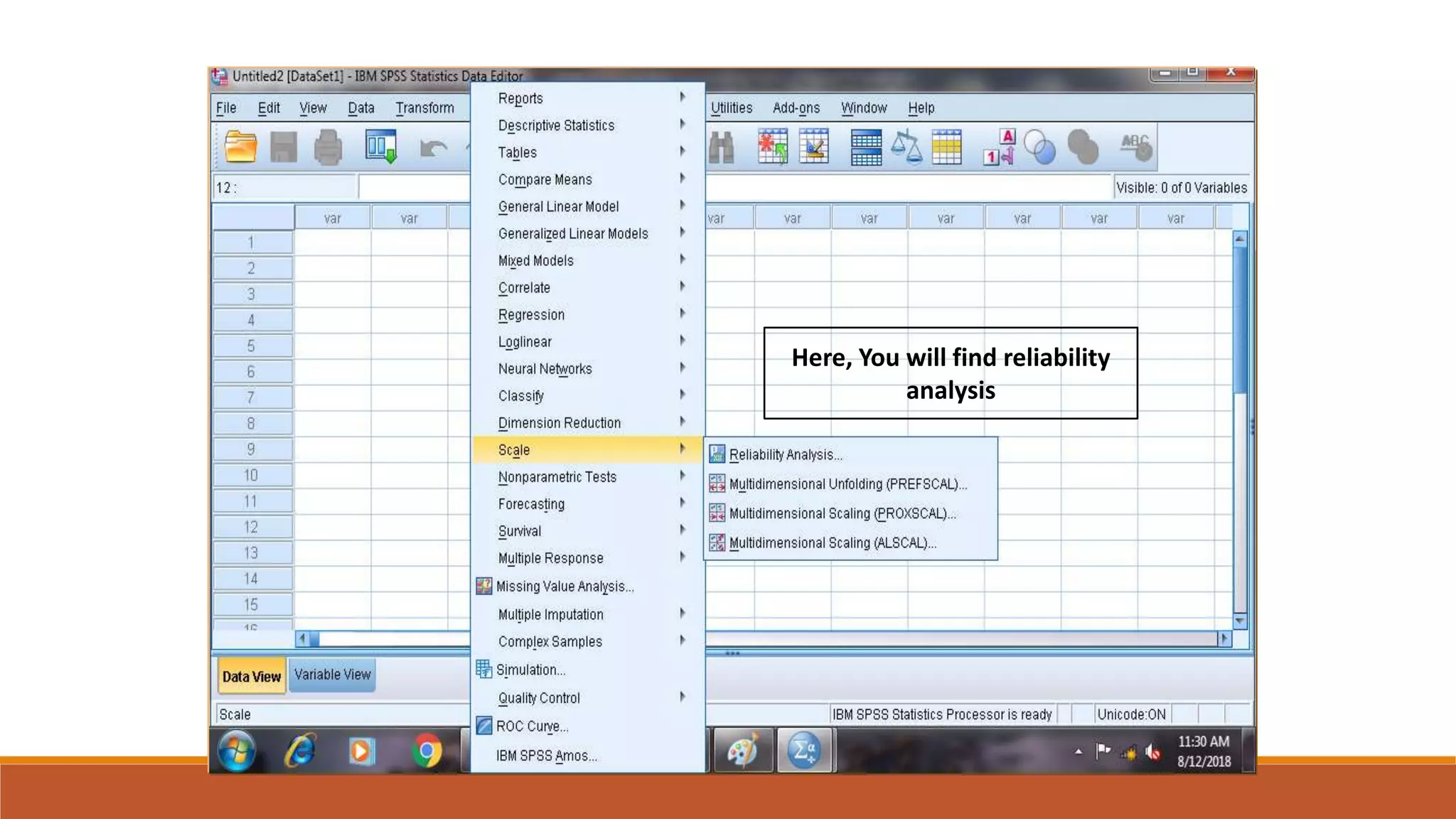Click the Open data document folder icon
The image size is (1456, 819).
240,147
